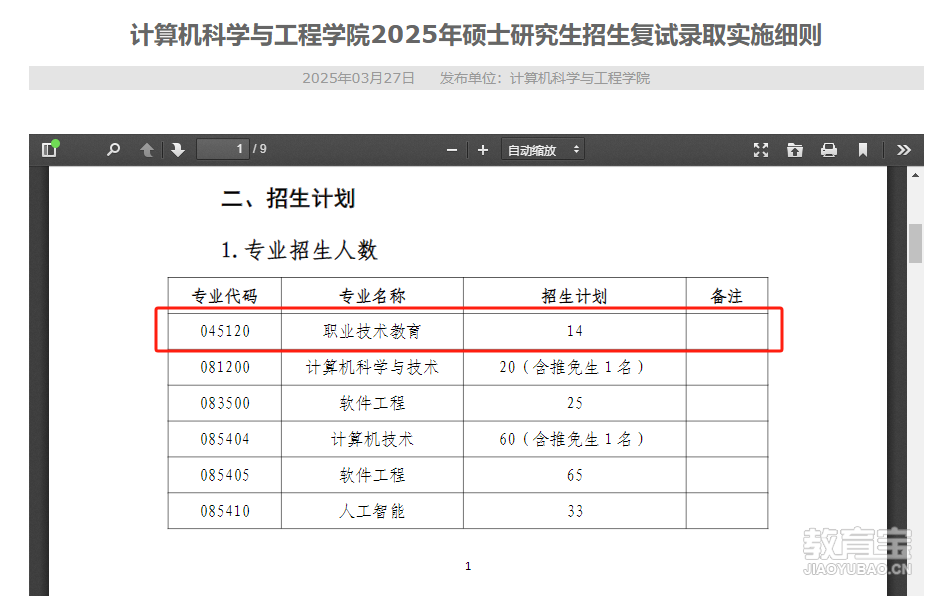933x598 pixels.
Task: Expand the more tools chevron menu
Action: click(904, 150)
